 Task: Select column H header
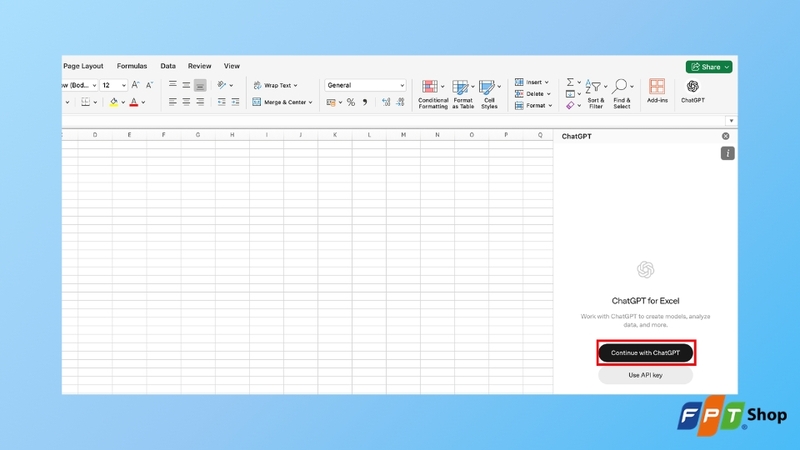(x=232, y=135)
